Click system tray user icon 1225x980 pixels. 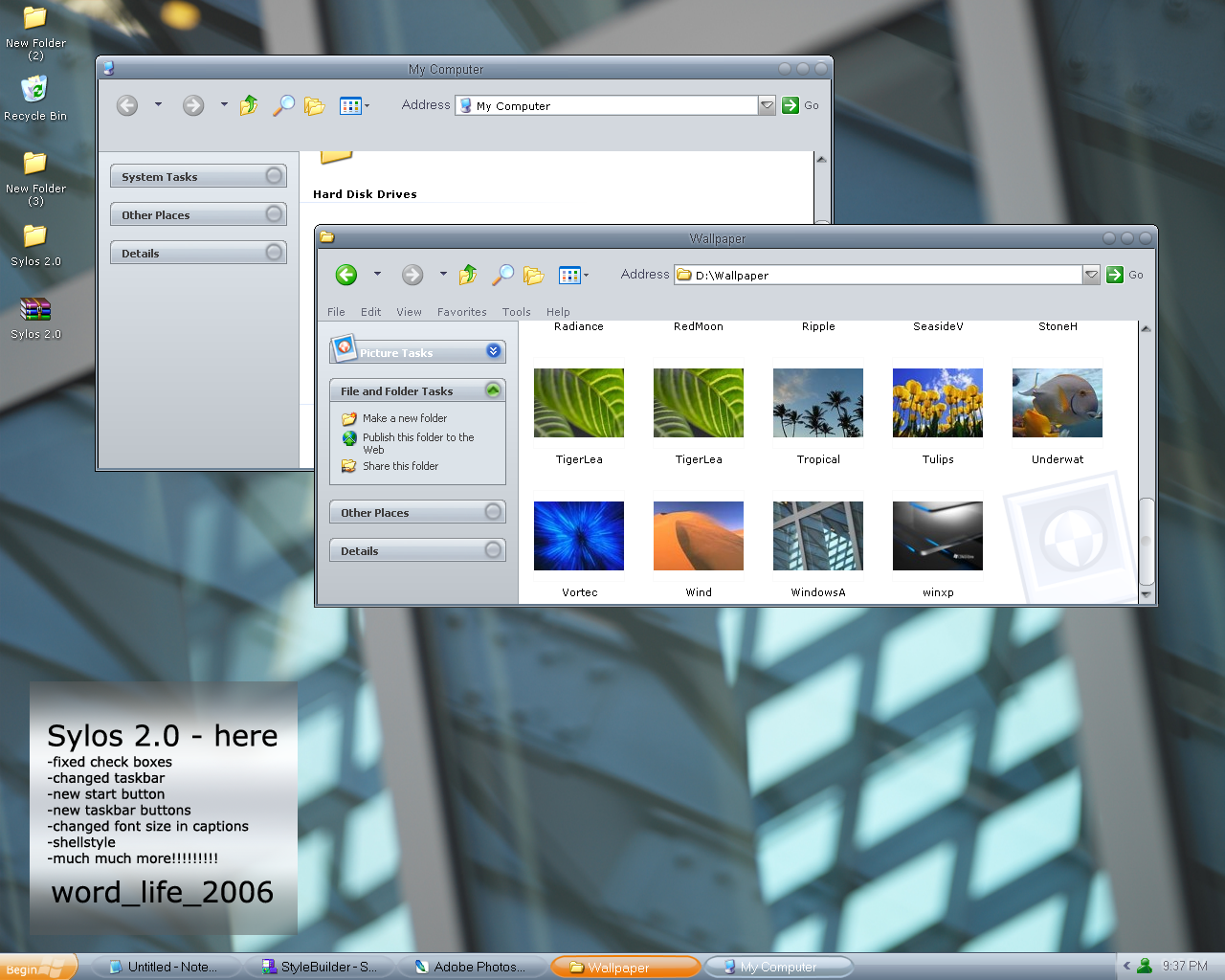[1145, 966]
